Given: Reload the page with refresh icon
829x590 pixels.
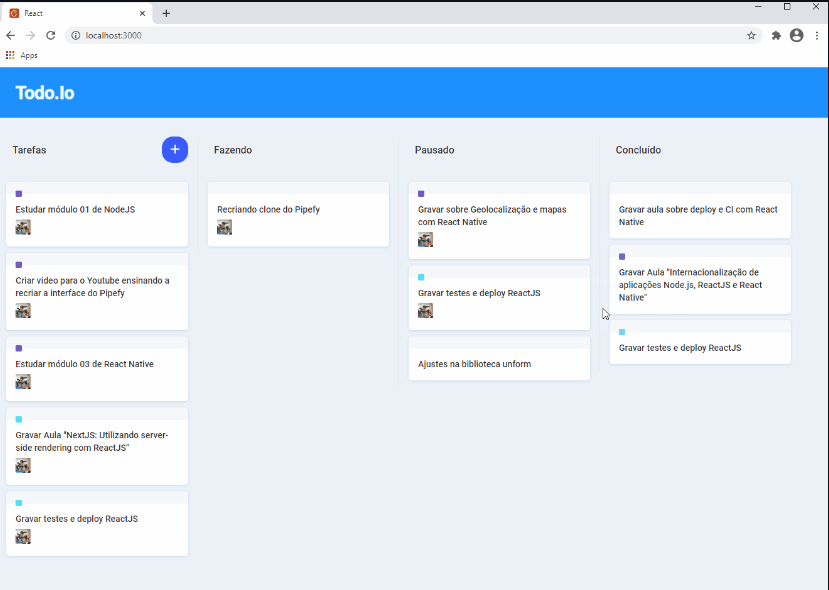Looking at the screenshot, I should point(51,35).
